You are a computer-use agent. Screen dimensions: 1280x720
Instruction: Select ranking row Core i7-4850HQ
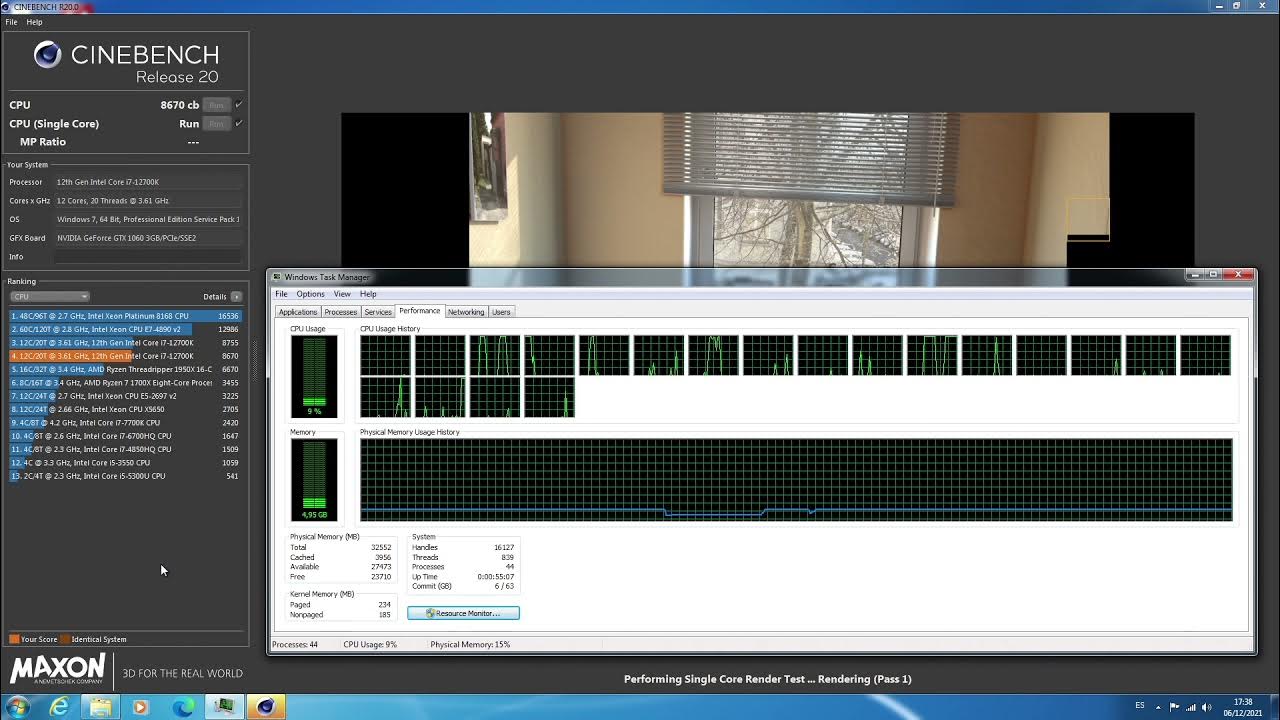click(125, 449)
